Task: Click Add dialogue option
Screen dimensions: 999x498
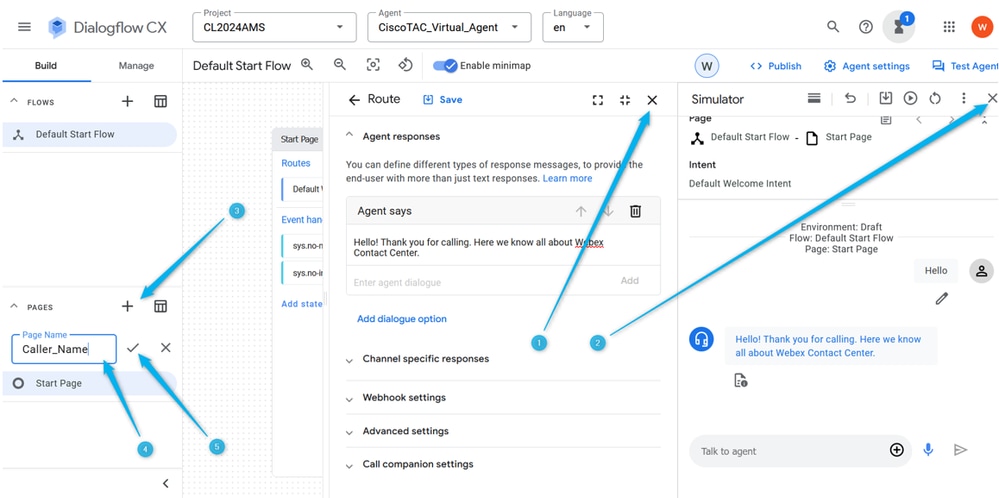Action: [401, 318]
